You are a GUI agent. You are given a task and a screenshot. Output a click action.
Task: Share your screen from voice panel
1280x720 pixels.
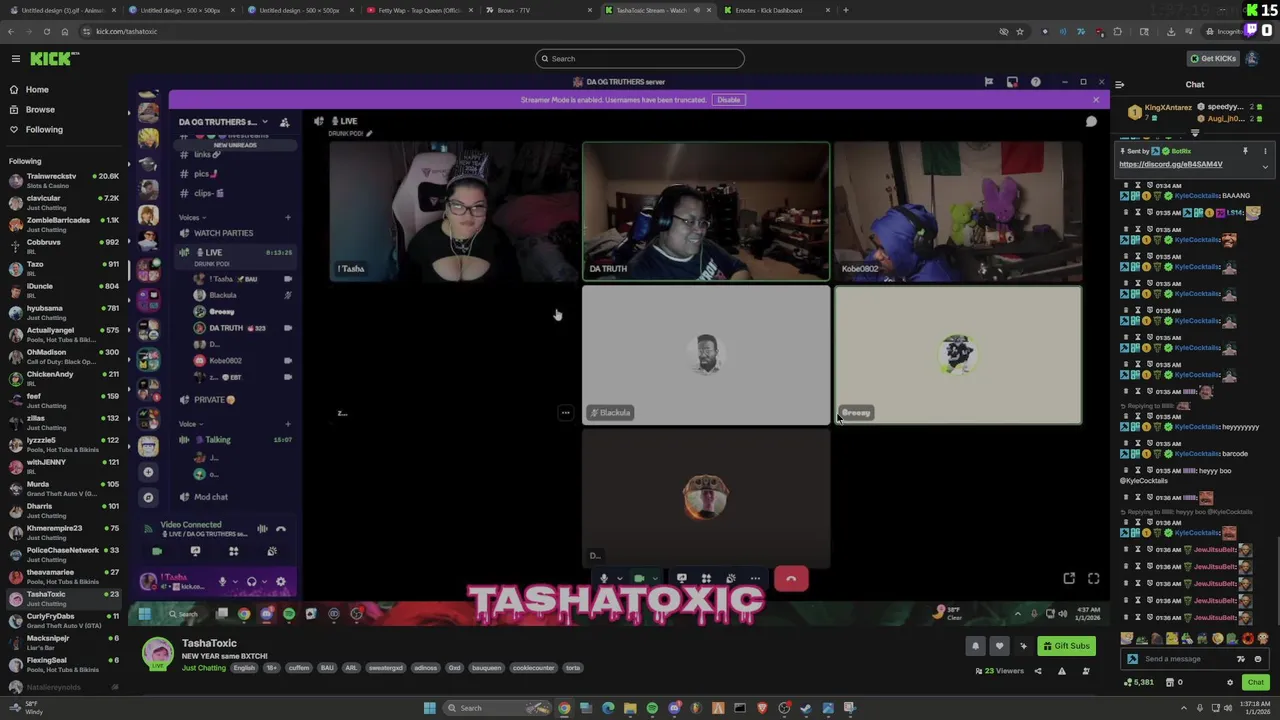(x=195, y=551)
